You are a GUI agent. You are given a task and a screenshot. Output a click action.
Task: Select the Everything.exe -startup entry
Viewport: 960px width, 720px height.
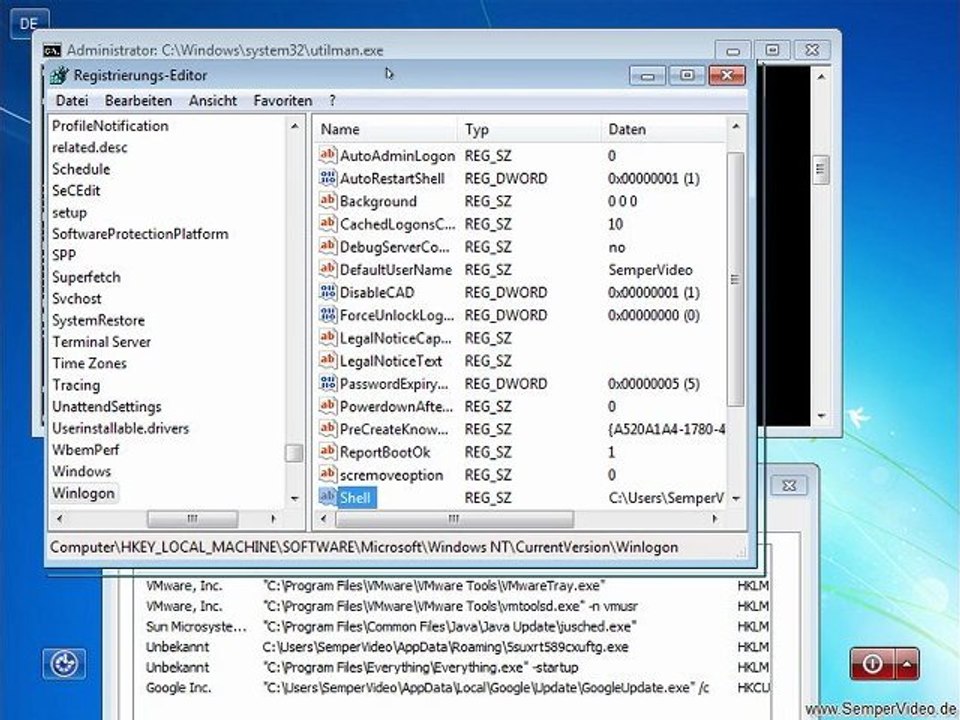coord(456,667)
